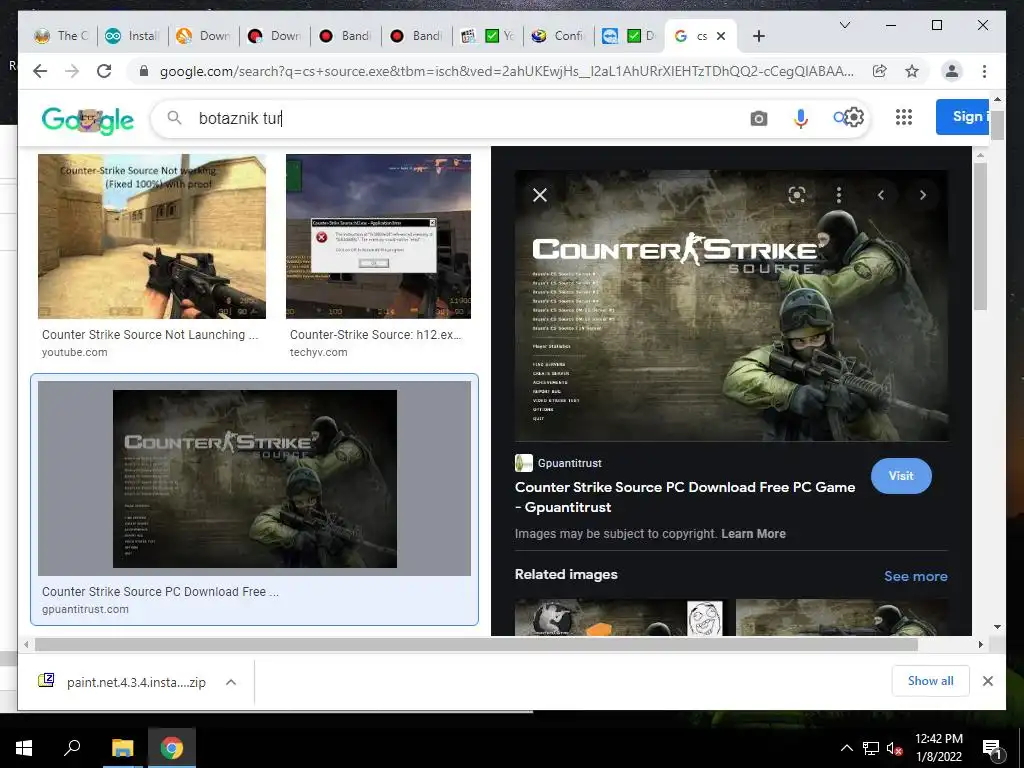Open network tray icon
The height and width of the screenshot is (768, 1024).
[x=871, y=749]
